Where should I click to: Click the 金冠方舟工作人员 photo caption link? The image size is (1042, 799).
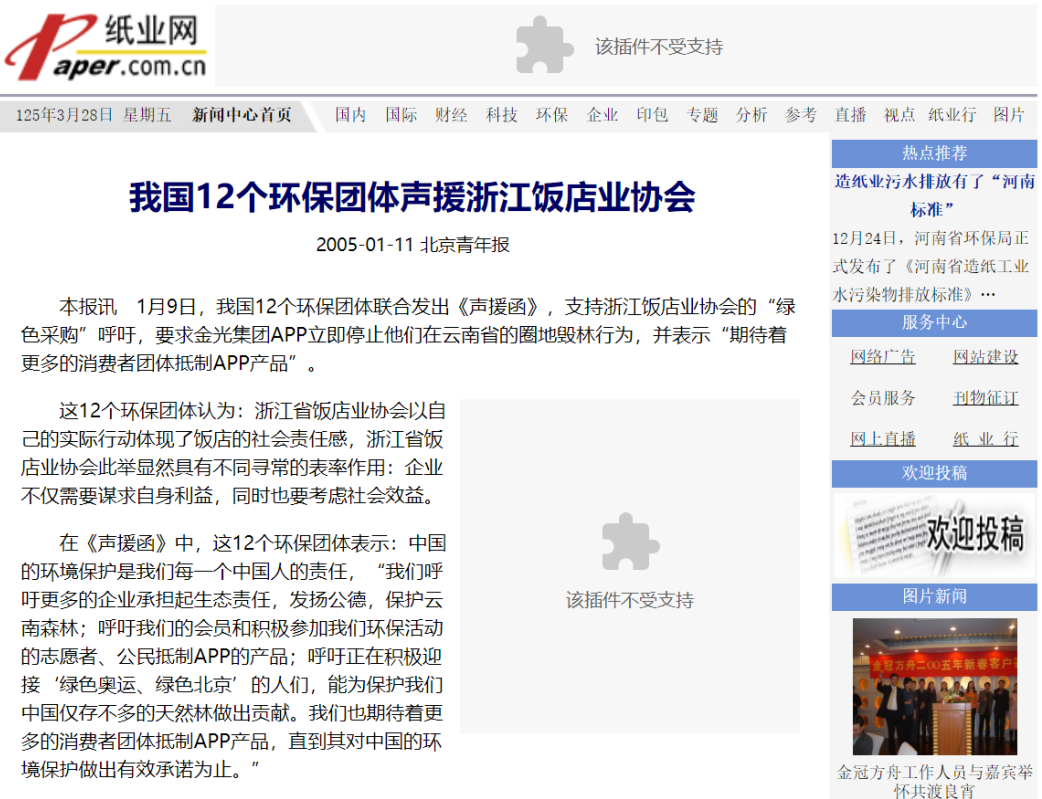click(x=934, y=781)
